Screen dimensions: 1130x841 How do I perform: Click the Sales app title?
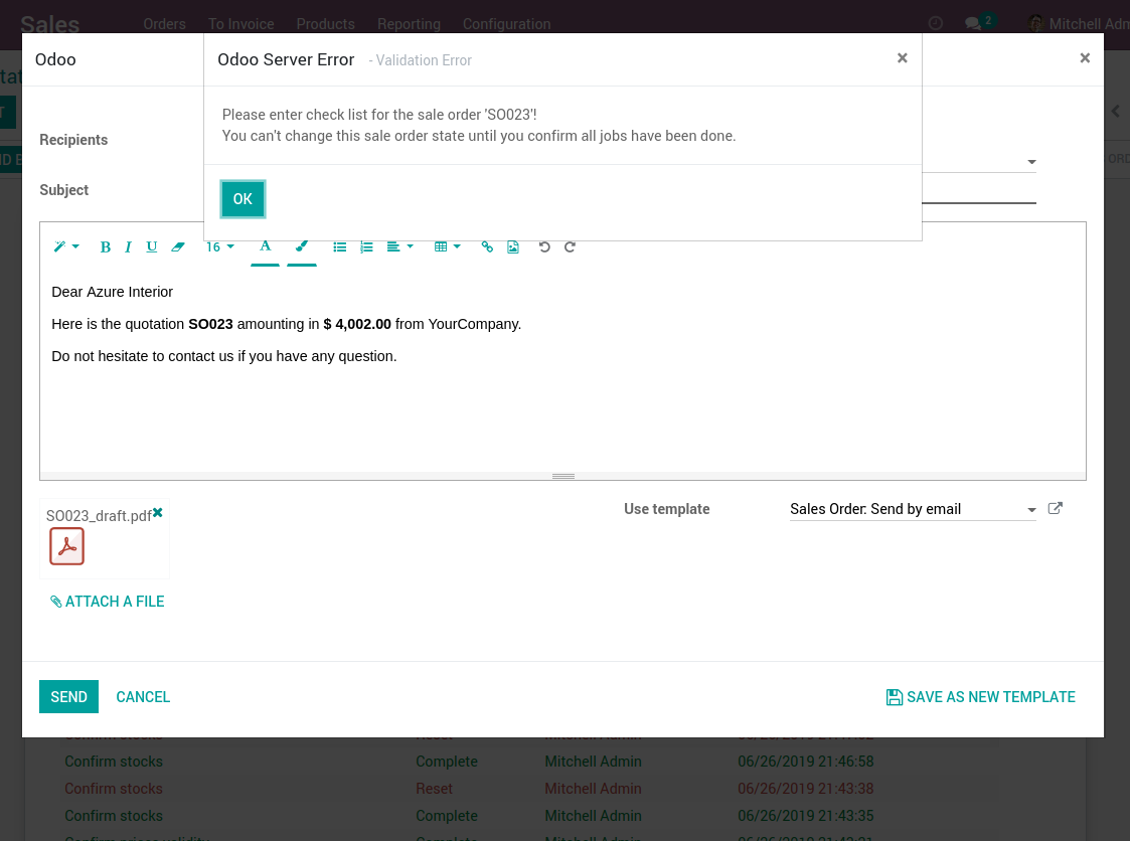coord(50,24)
